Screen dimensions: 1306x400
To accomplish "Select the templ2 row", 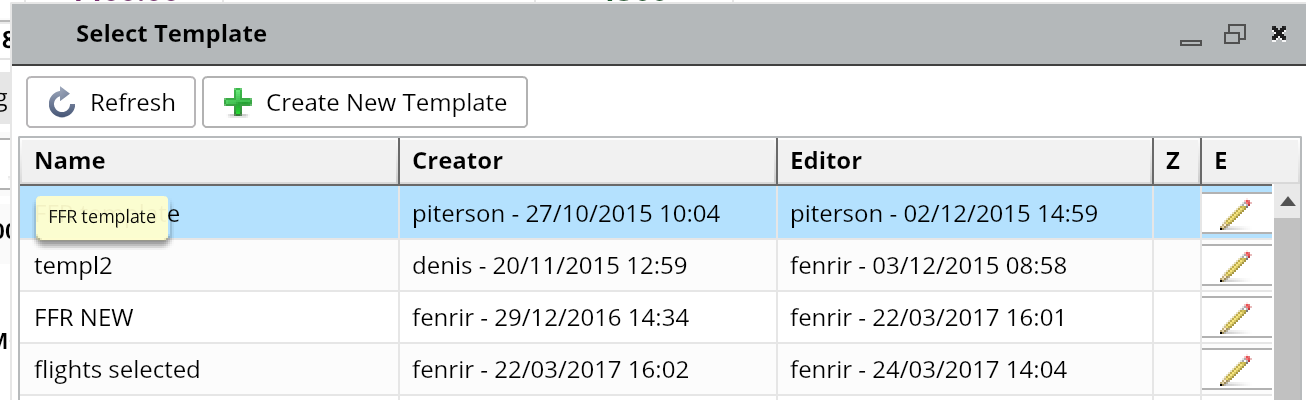I will pyautogui.click(x=208, y=266).
